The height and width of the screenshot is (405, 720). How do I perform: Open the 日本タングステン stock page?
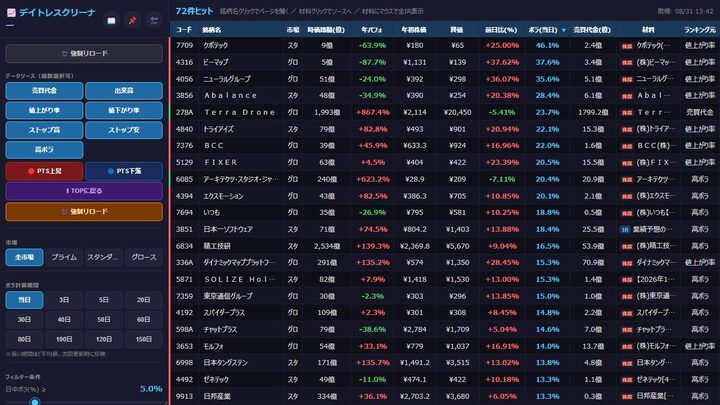click(225, 363)
